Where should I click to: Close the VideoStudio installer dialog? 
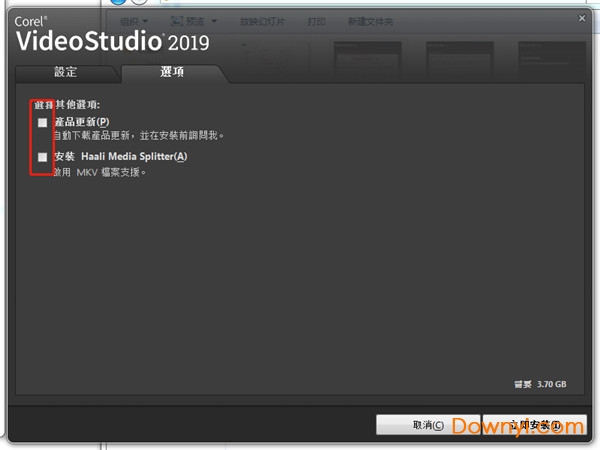583,18
